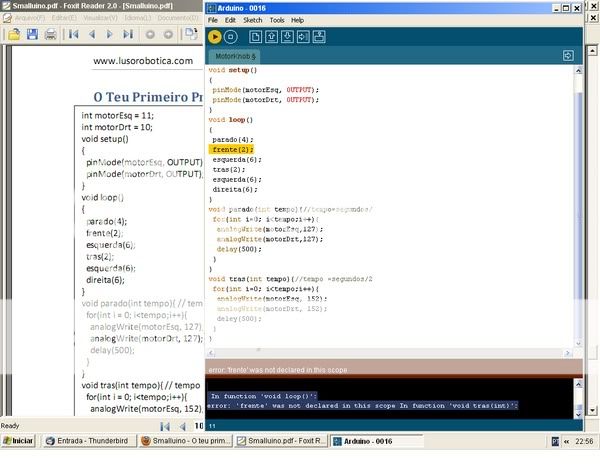Open the Arduino Tools menu
600x471 pixels.
pyautogui.click(x=277, y=20)
